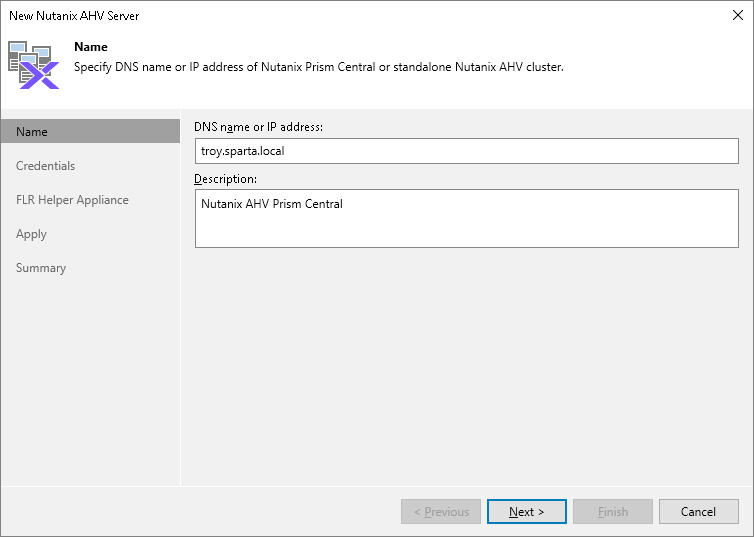Screen dimensions: 754x537
Task: Click the 'Specify DNS name or IP' instruction text
Action: pyautogui.click(x=320, y=67)
